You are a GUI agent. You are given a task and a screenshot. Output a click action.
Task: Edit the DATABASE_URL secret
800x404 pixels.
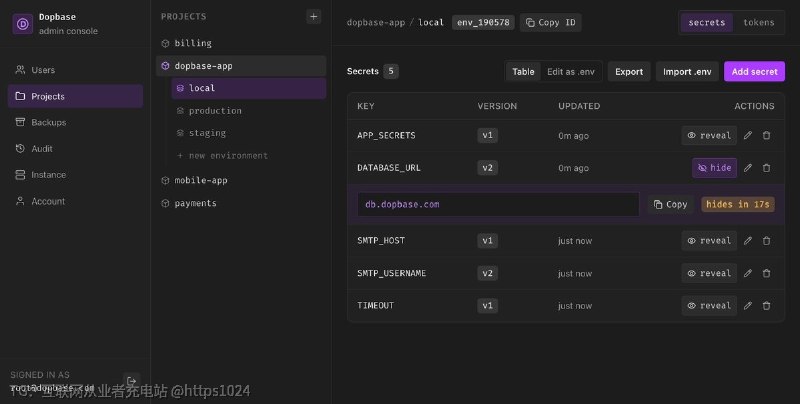click(748, 168)
